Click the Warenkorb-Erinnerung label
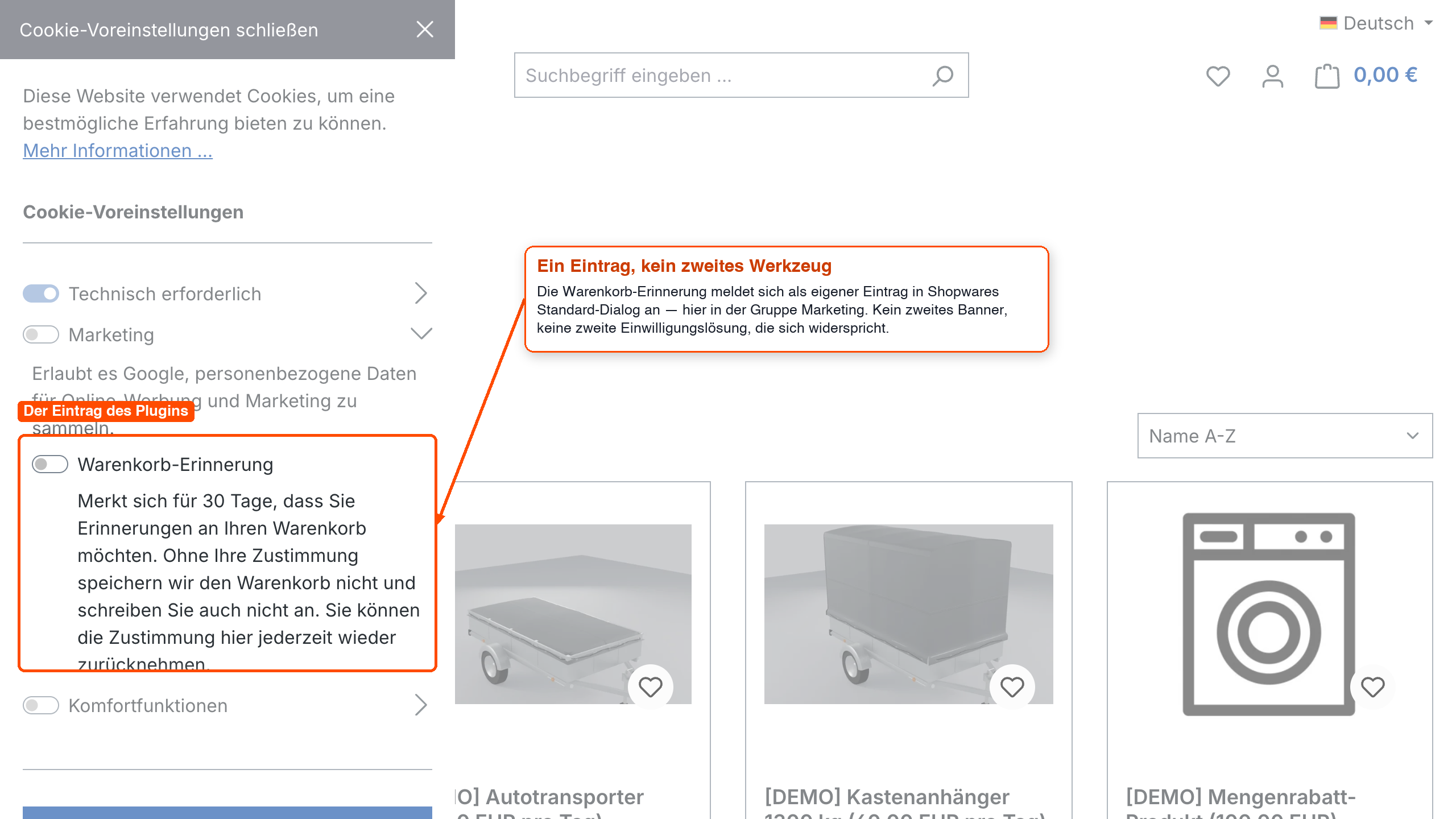1456x819 pixels. point(175,465)
